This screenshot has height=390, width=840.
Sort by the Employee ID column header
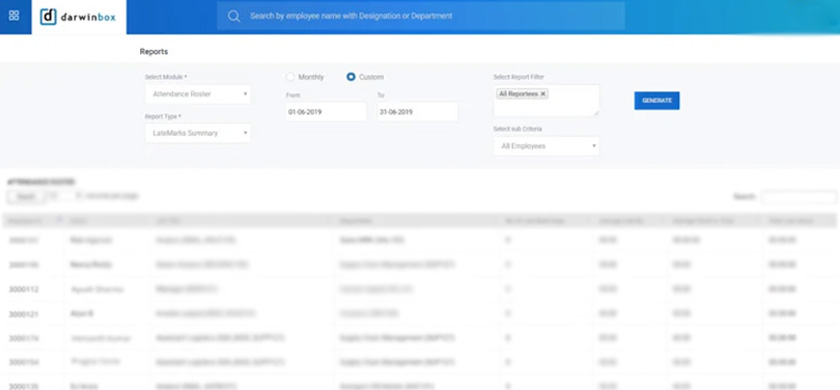point(33,221)
